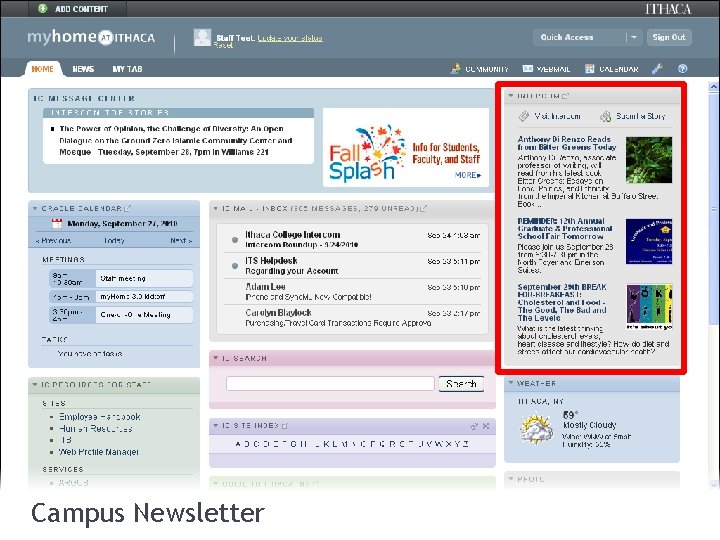The width and height of the screenshot is (720, 540).
Task: Click the Fall Splash banner image
Action: (405, 148)
